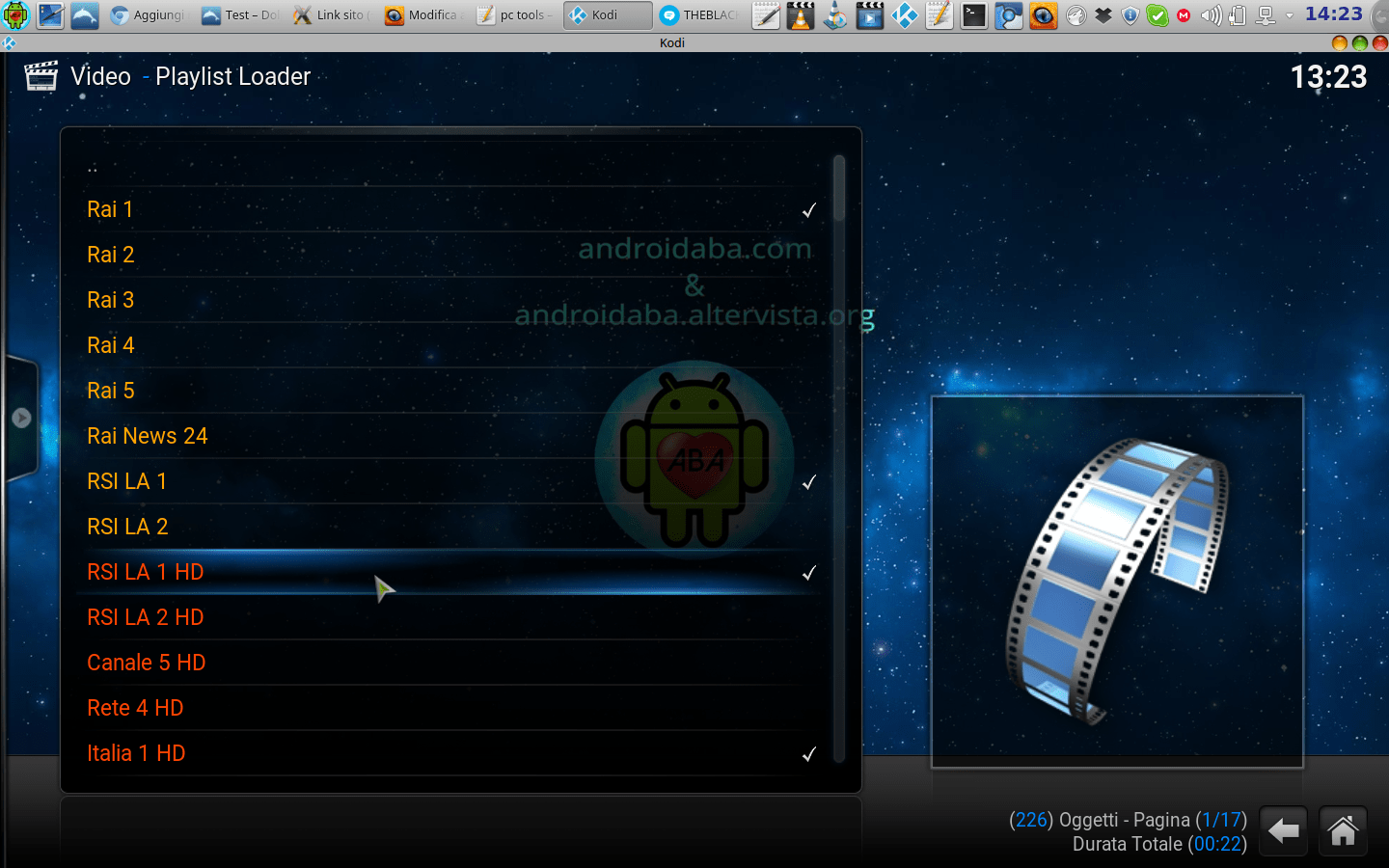Click the playlist vertical scrollbar handle
The width and height of the screenshot is (1389, 868).
839,188
